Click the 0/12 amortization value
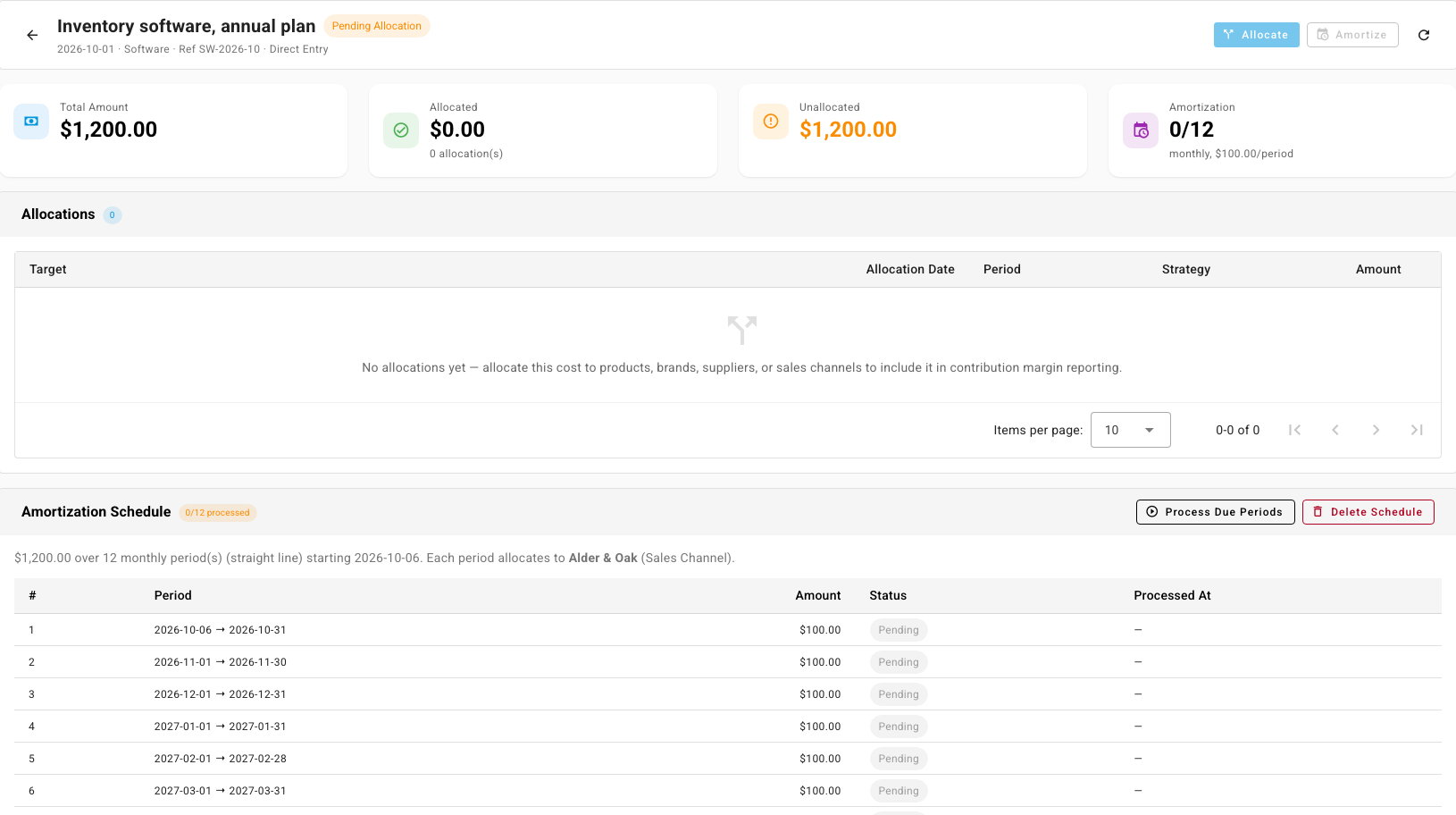Viewport: 1456px width, 815px height. point(1192,130)
